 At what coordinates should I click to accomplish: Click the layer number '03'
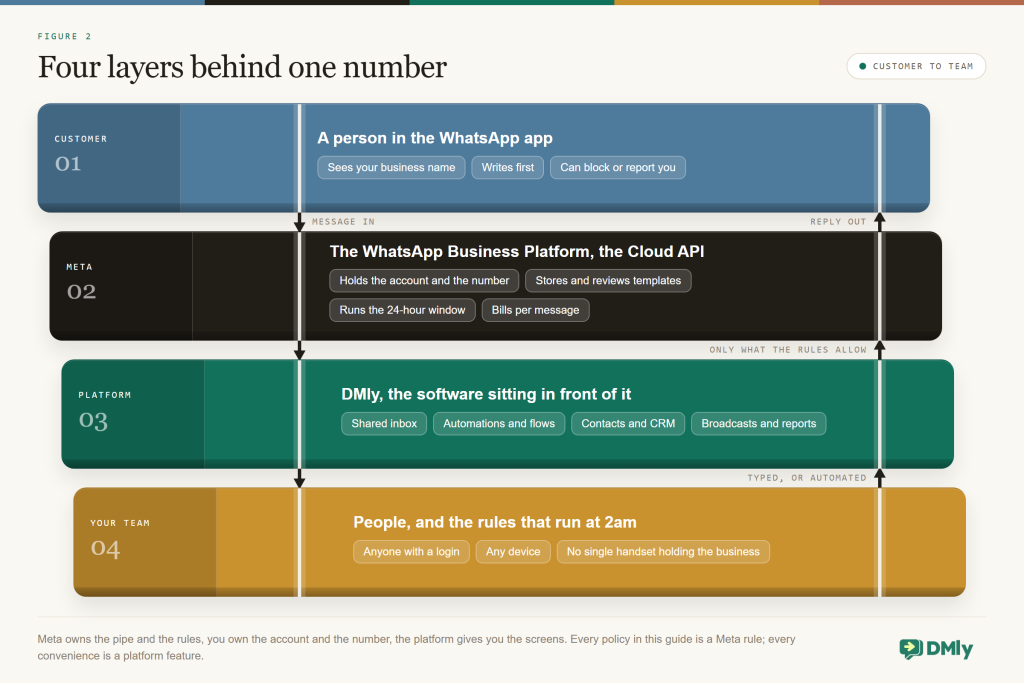(93, 420)
